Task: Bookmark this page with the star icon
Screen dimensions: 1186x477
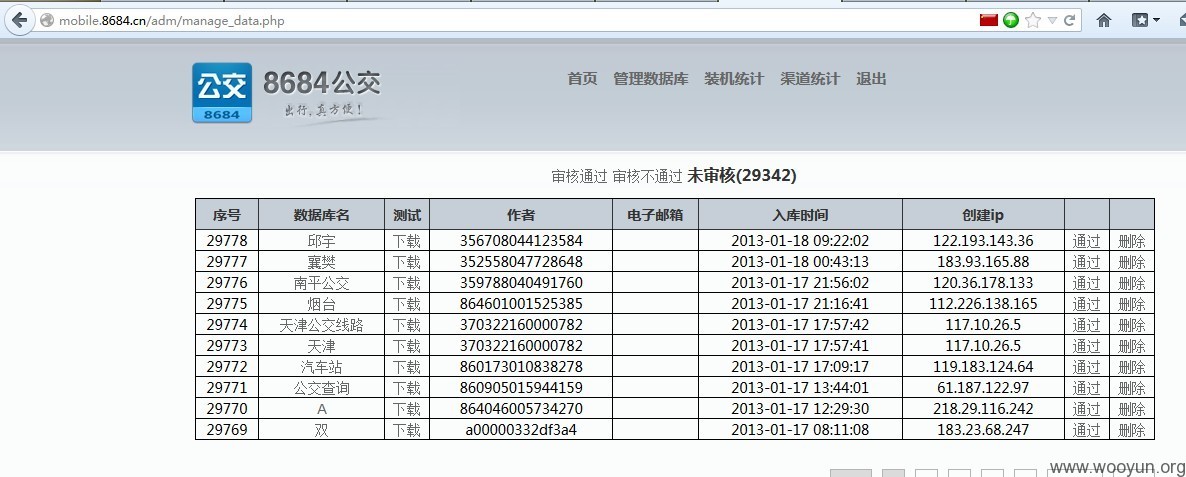Action: click(1032, 20)
